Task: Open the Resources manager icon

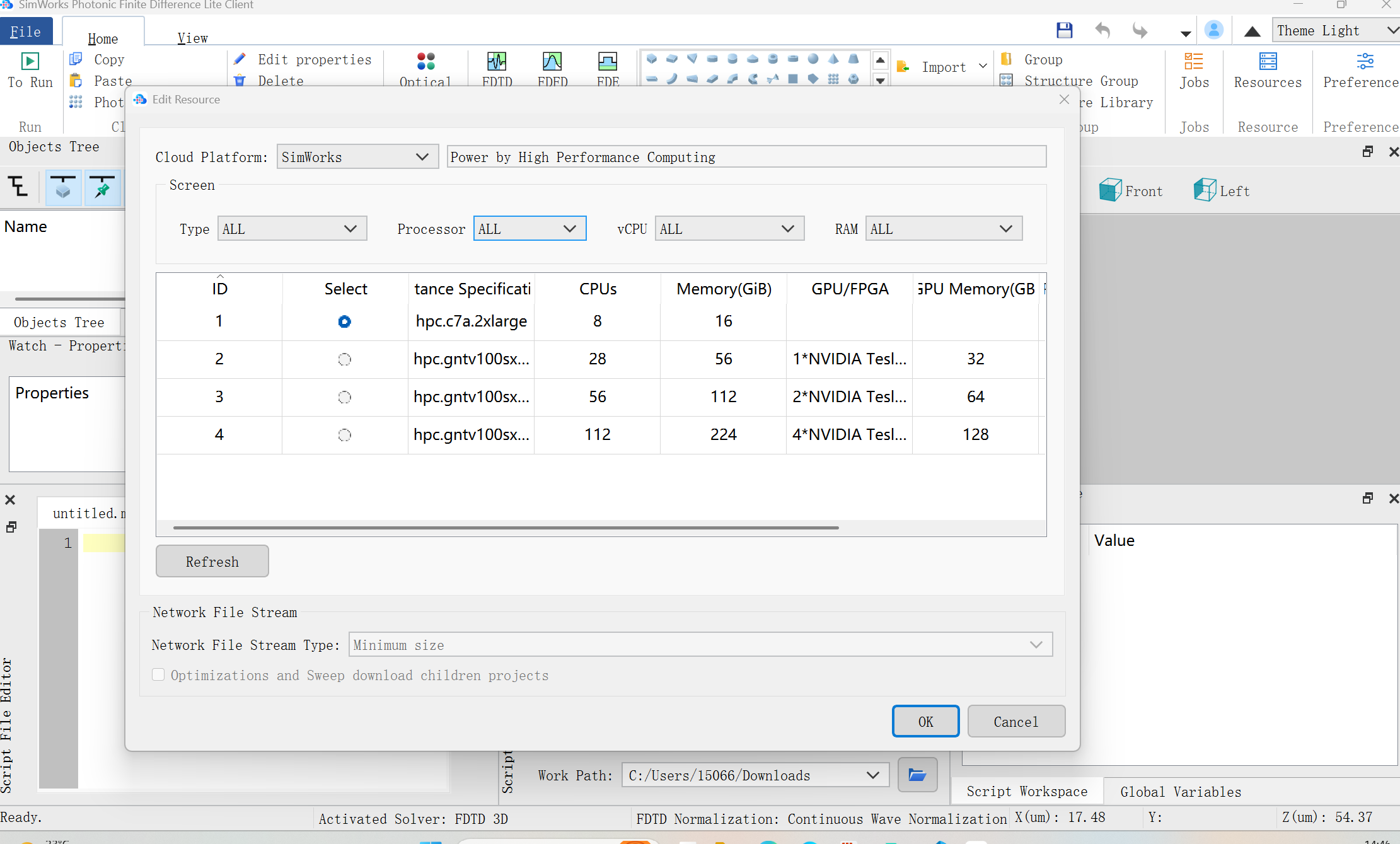Action: [1267, 62]
